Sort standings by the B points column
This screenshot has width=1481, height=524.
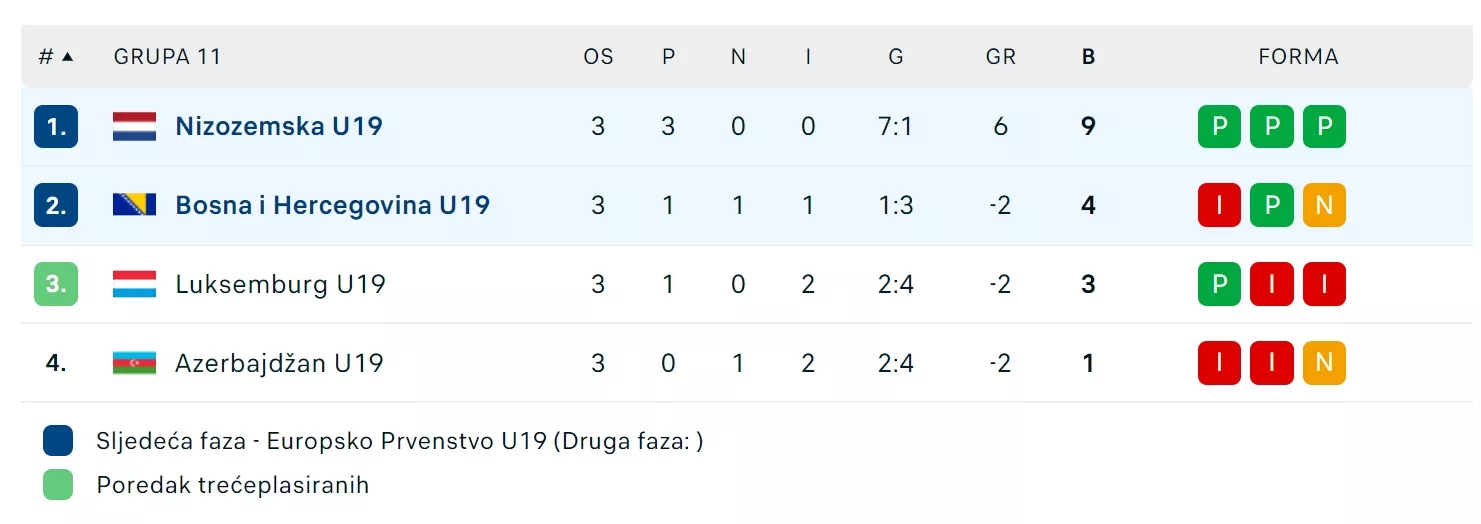click(x=1088, y=57)
